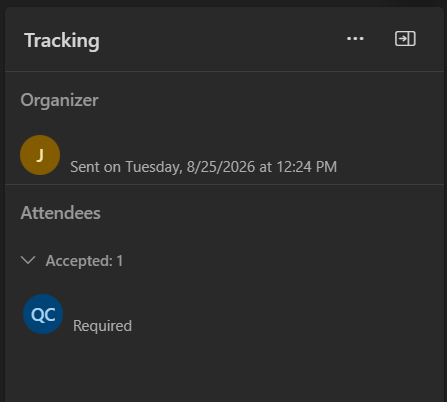447x402 pixels.
Task: Open the organizer's J avatar
Action: pos(40,155)
